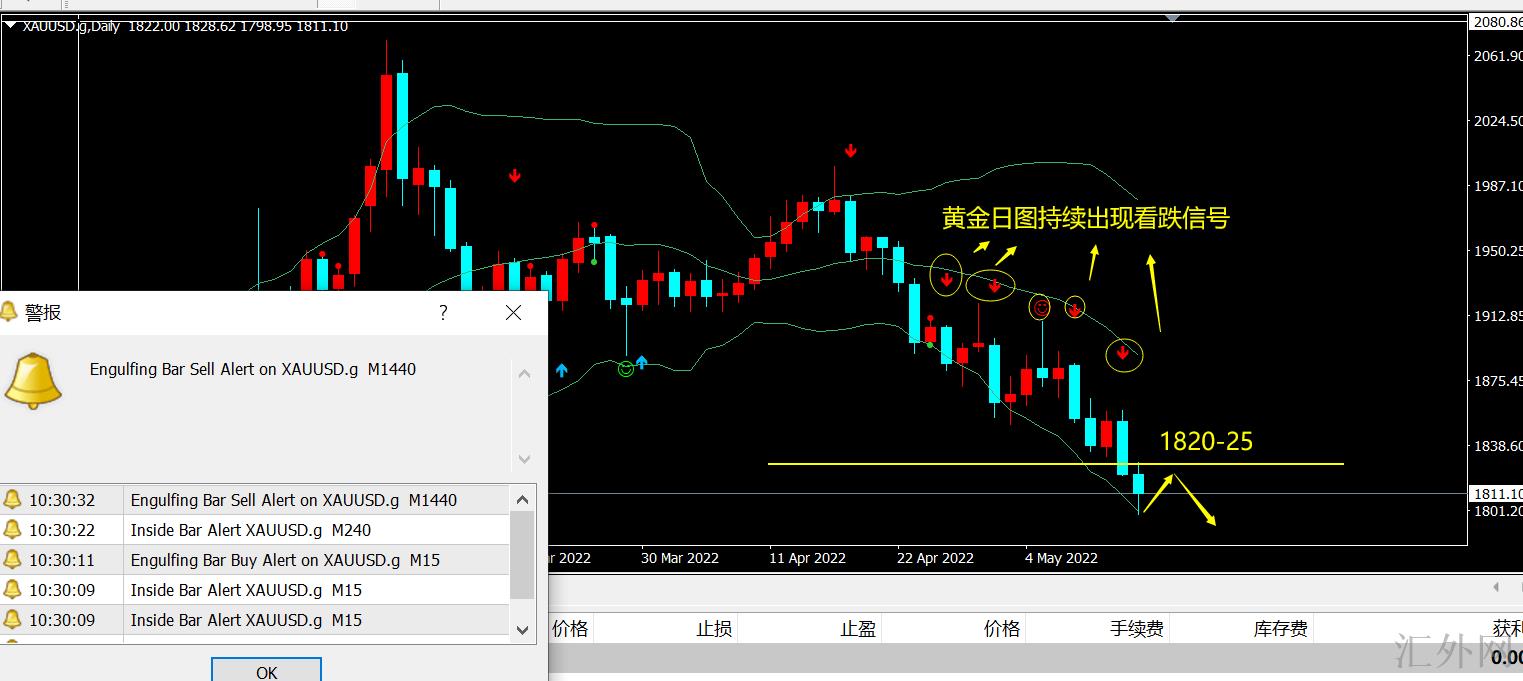1523x681 pixels.
Task: Click the 价格 header right of 止盈
Action: [x=1002, y=629]
